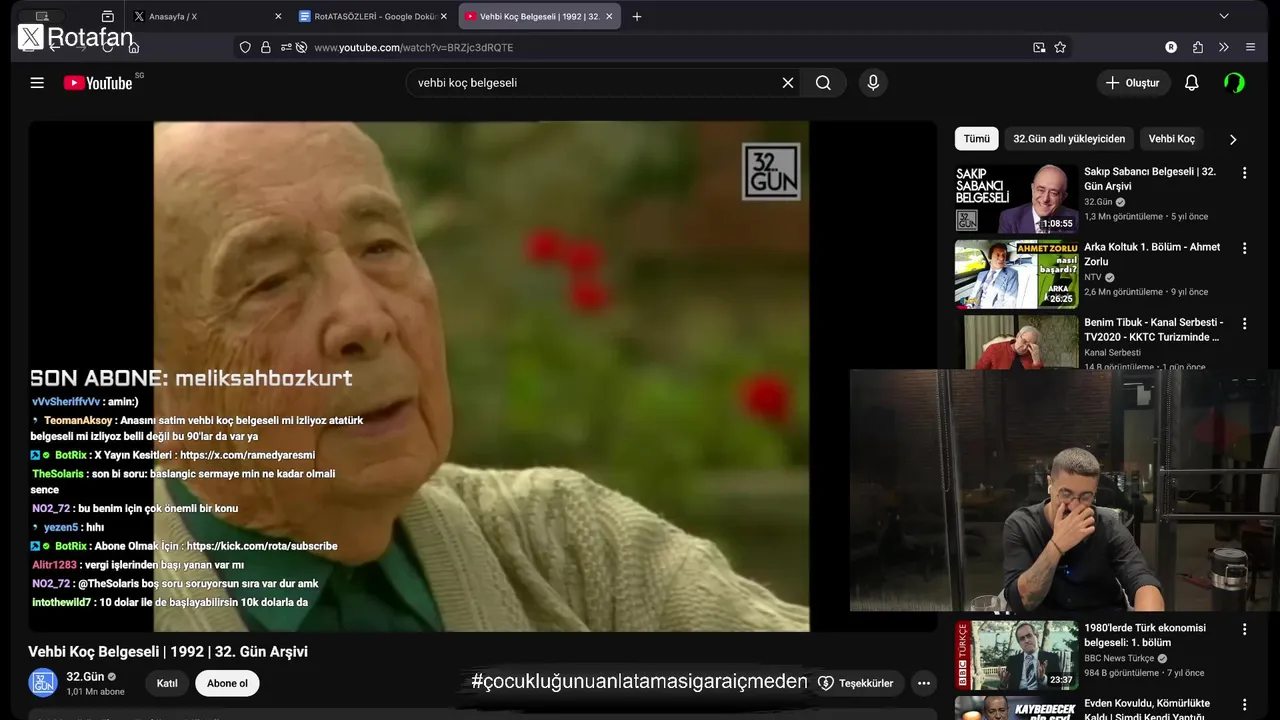1280x720 pixels.
Task: Expand the toolbar overflow chevrons
Action: point(1224,47)
